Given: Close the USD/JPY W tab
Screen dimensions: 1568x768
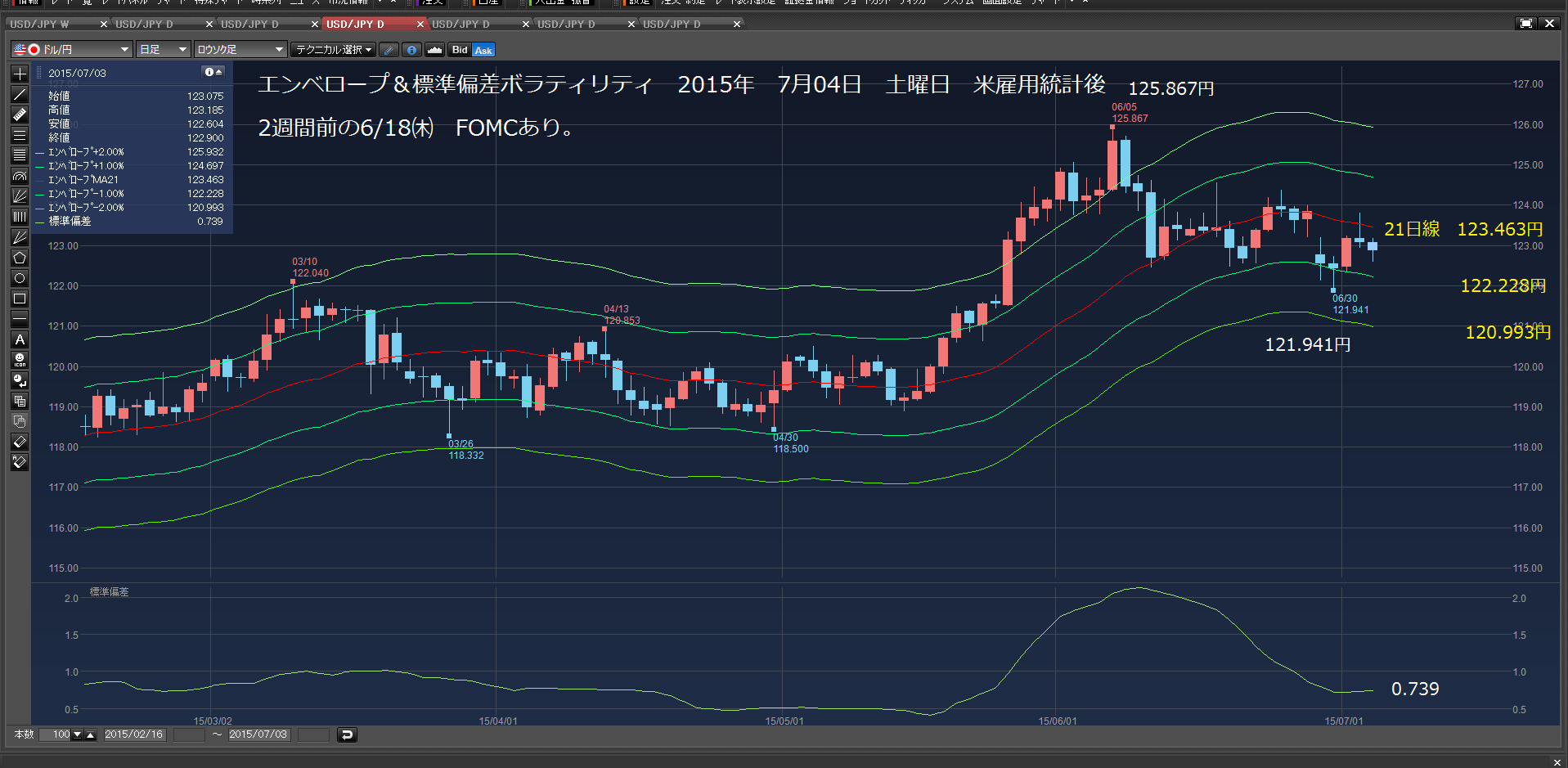Looking at the screenshot, I should pyautogui.click(x=104, y=24).
